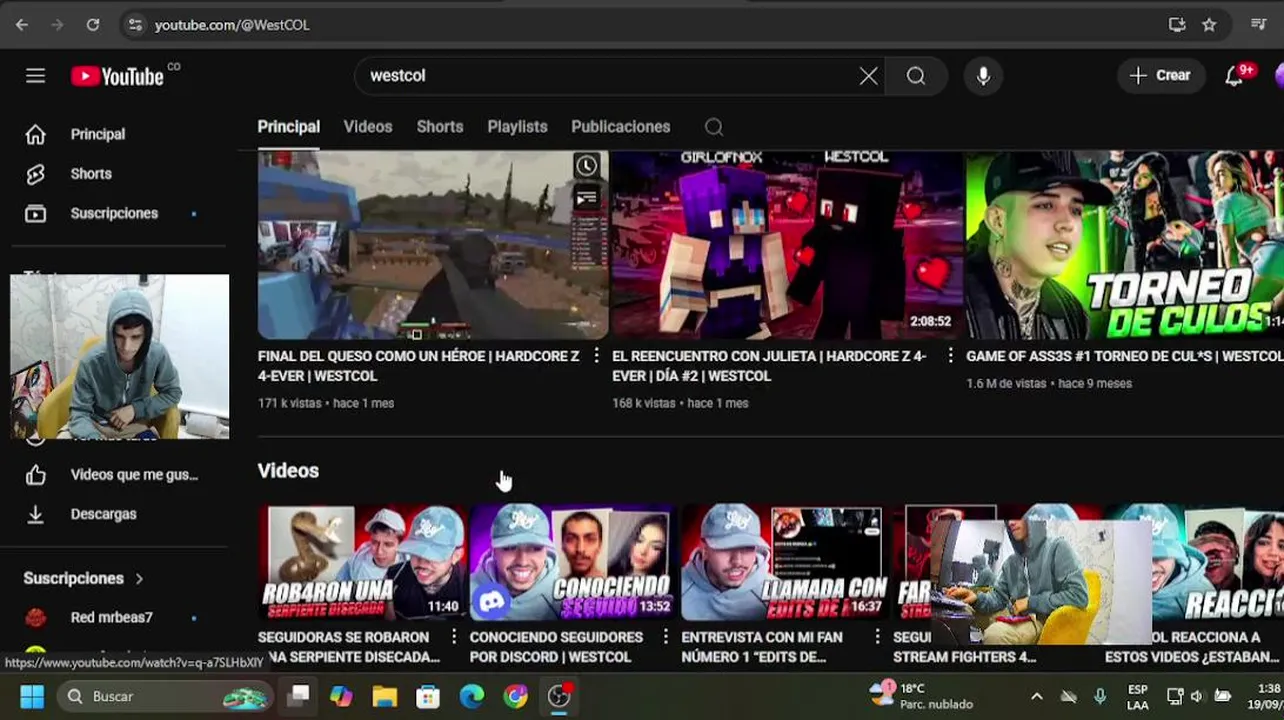This screenshot has height=720, width=1284.
Task: Open more options for Seguidoras se Robaron
Action: [454, 637]
